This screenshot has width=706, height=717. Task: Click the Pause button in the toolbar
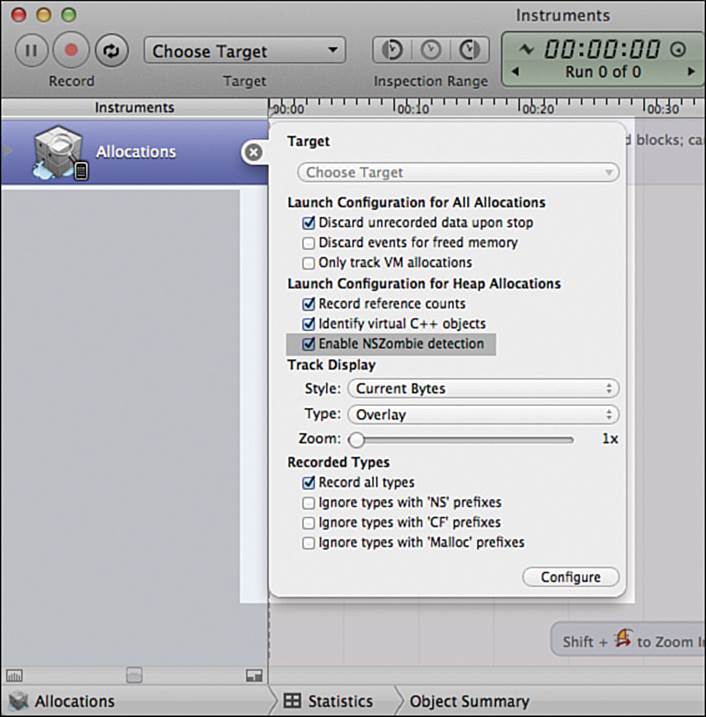31,50
